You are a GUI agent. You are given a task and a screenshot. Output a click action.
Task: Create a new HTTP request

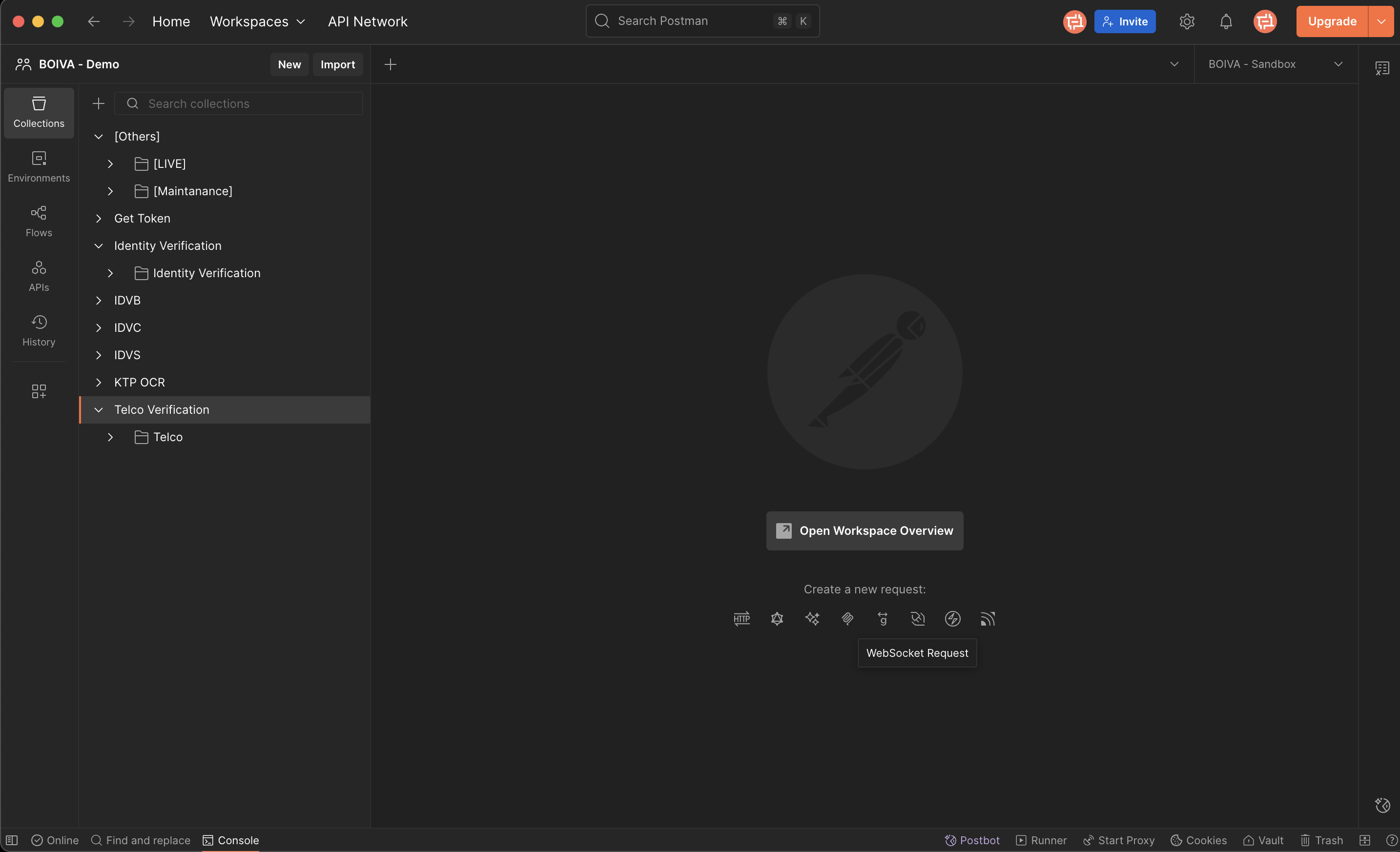pos(741,619)
